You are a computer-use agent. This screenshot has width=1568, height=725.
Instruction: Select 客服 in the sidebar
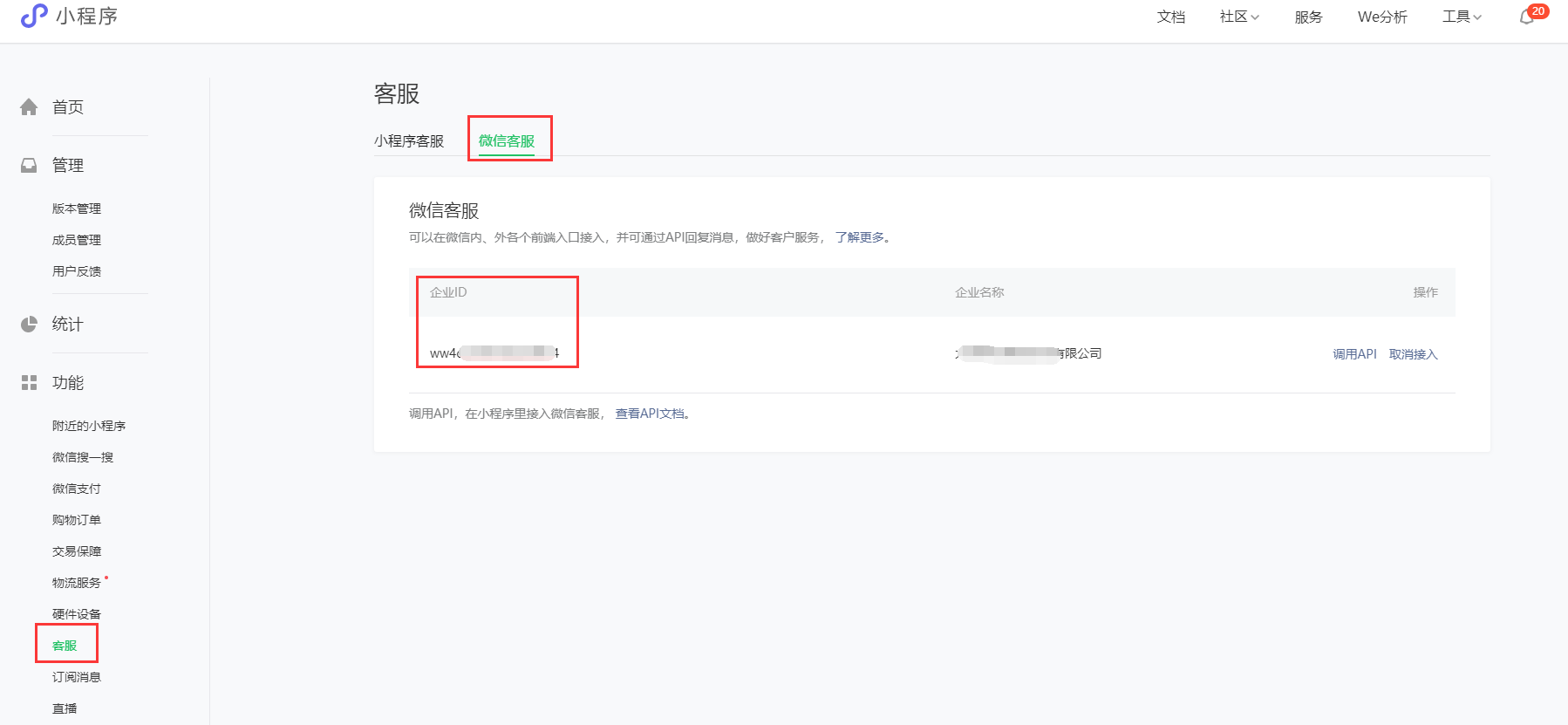[65, 646]
